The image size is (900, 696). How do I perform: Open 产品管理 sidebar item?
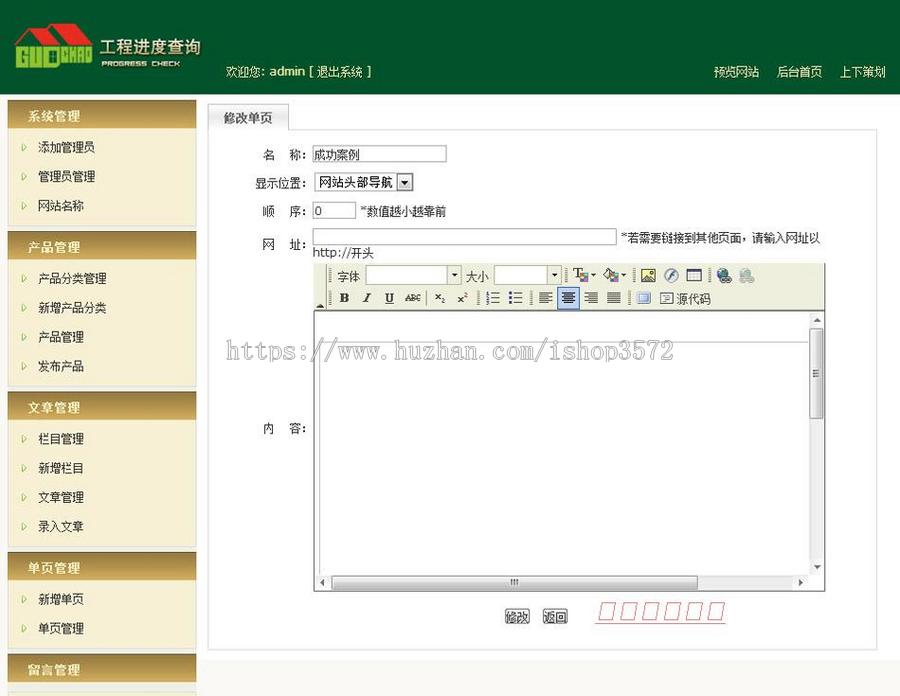tap(61, 337)
